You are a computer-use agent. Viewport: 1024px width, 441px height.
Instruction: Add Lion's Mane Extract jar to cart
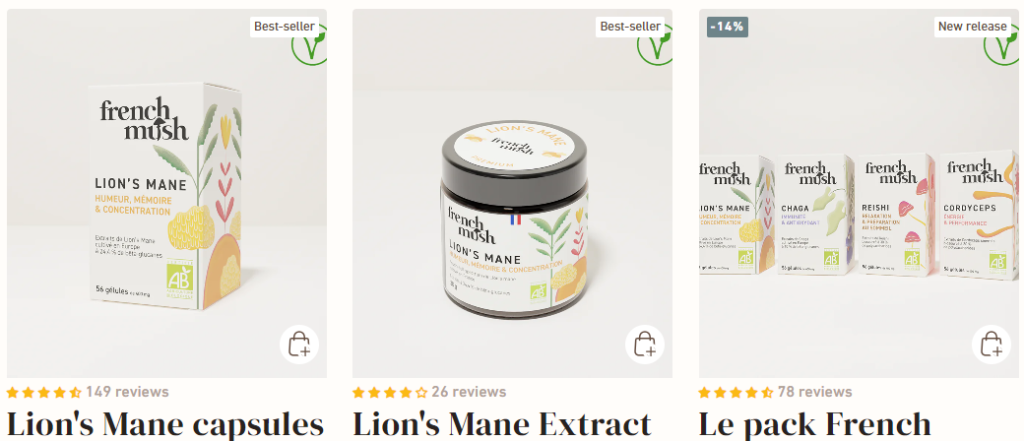[x=645, y=344]
